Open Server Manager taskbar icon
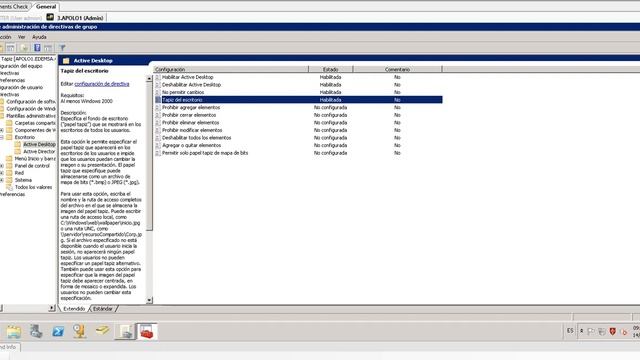Viewport: 640px width, 360px height. pyautogui.click(x=36, y=331)
